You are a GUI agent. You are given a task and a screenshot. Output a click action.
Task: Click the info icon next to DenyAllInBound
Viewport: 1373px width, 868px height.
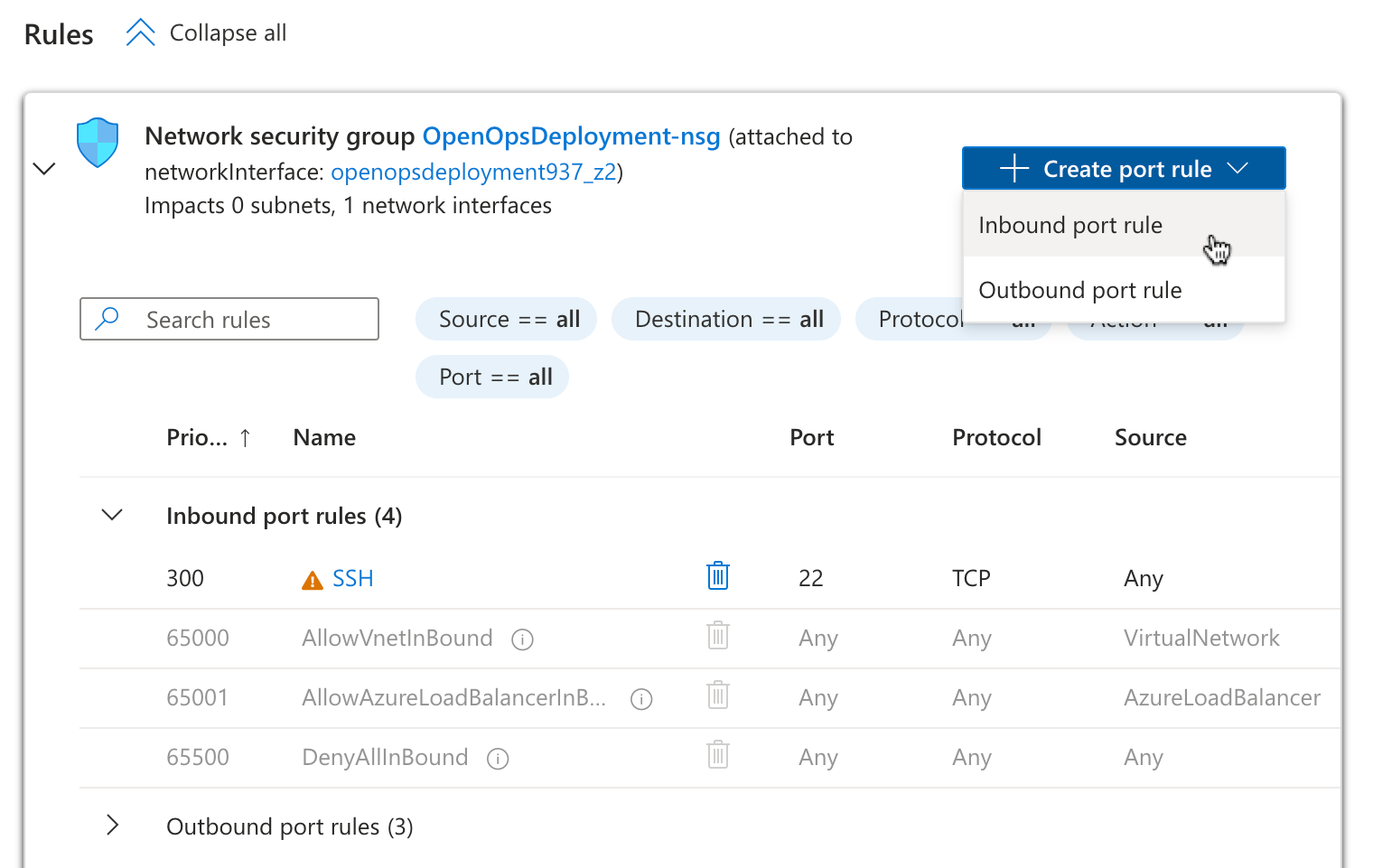pos(498,758)
